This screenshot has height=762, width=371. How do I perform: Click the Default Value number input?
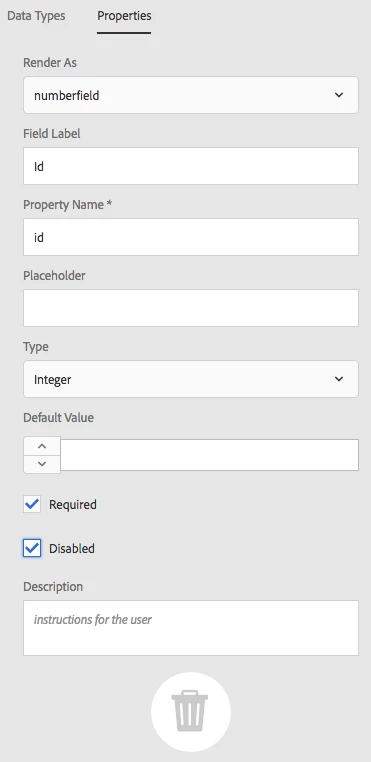[x=210, y=455]
